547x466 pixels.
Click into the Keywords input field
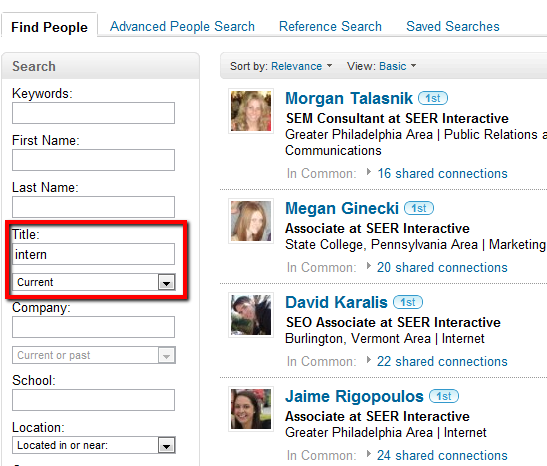tap(93, 113)
